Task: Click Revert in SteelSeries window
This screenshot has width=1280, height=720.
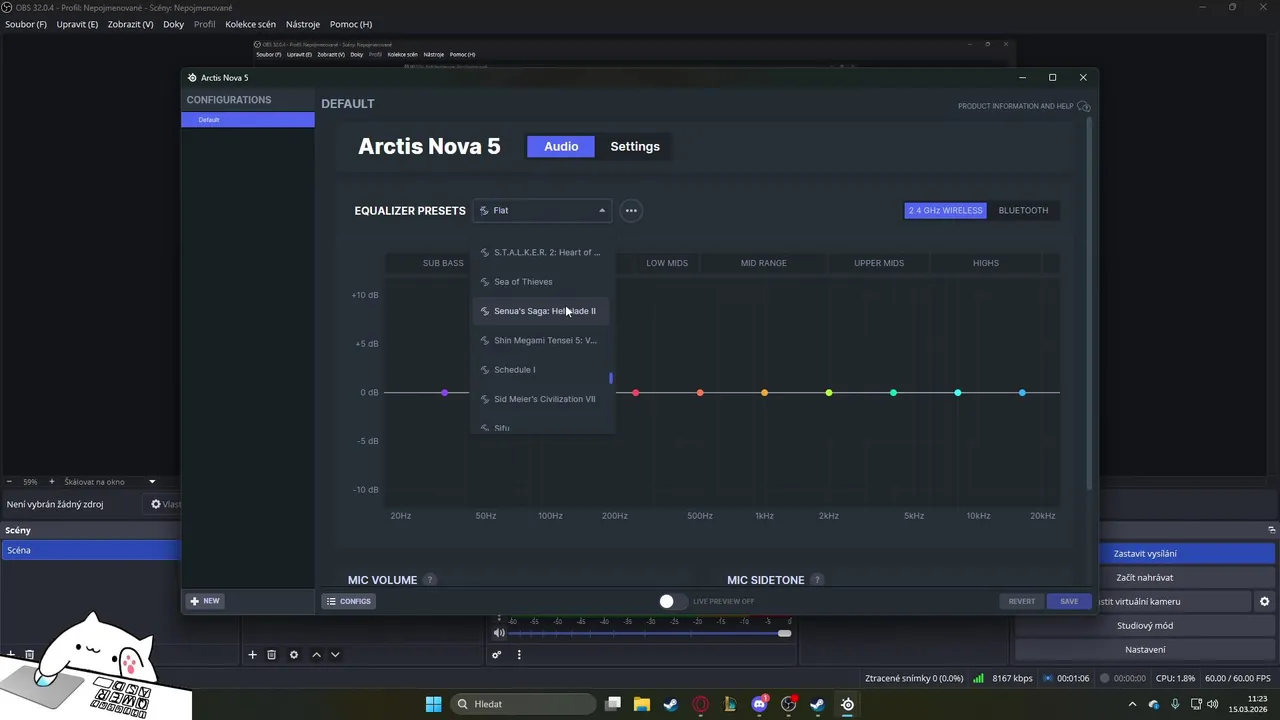Action: point(1022,602)
